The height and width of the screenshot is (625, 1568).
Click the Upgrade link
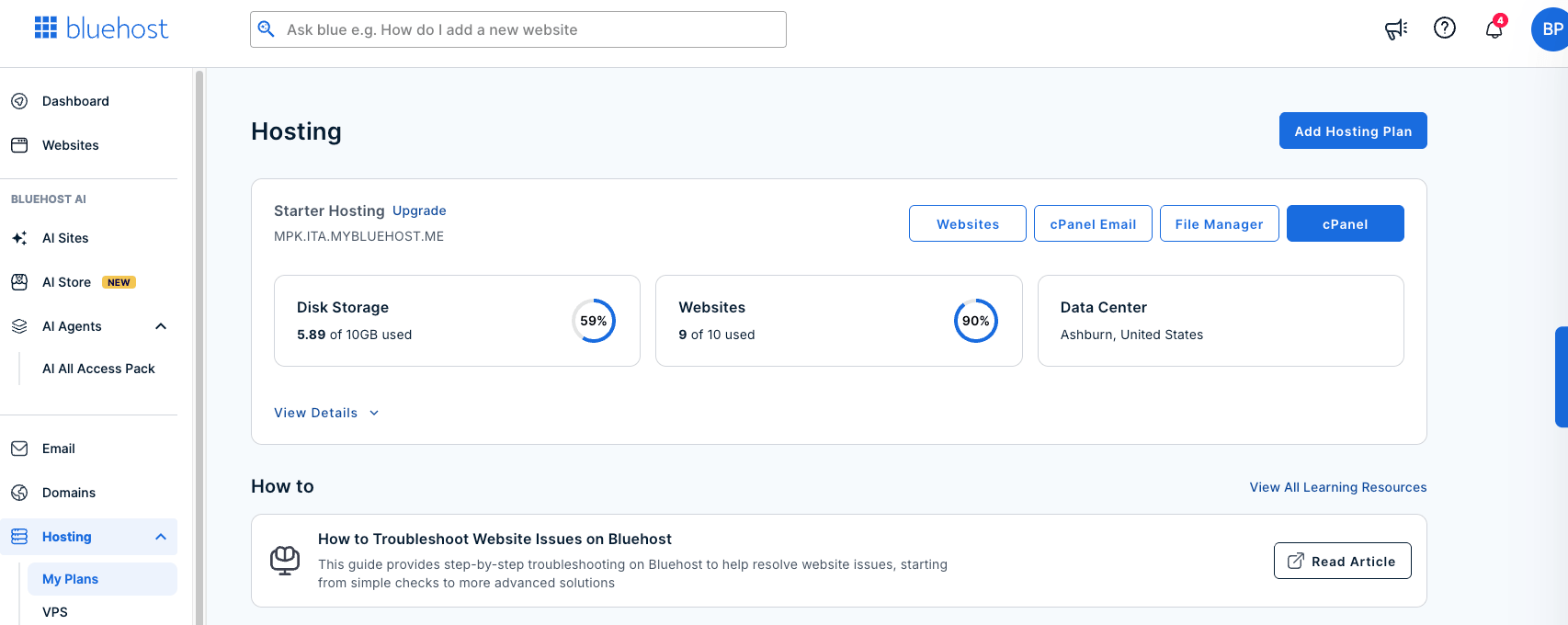tap(419, 210)
